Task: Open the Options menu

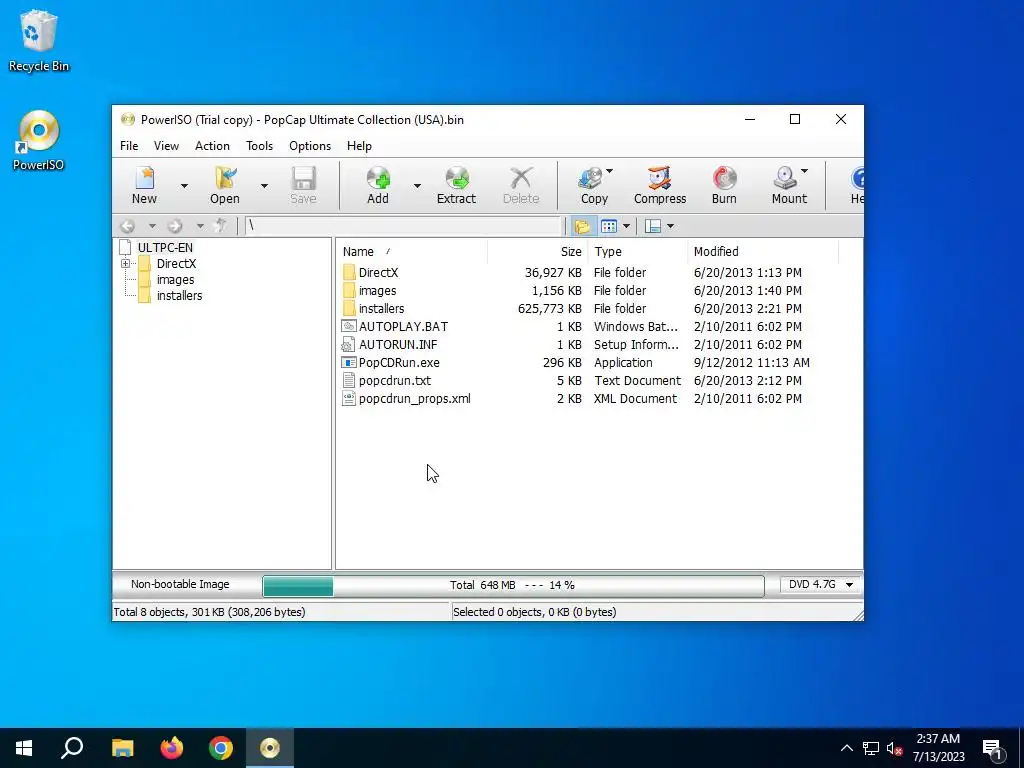Action: [310, 146]
